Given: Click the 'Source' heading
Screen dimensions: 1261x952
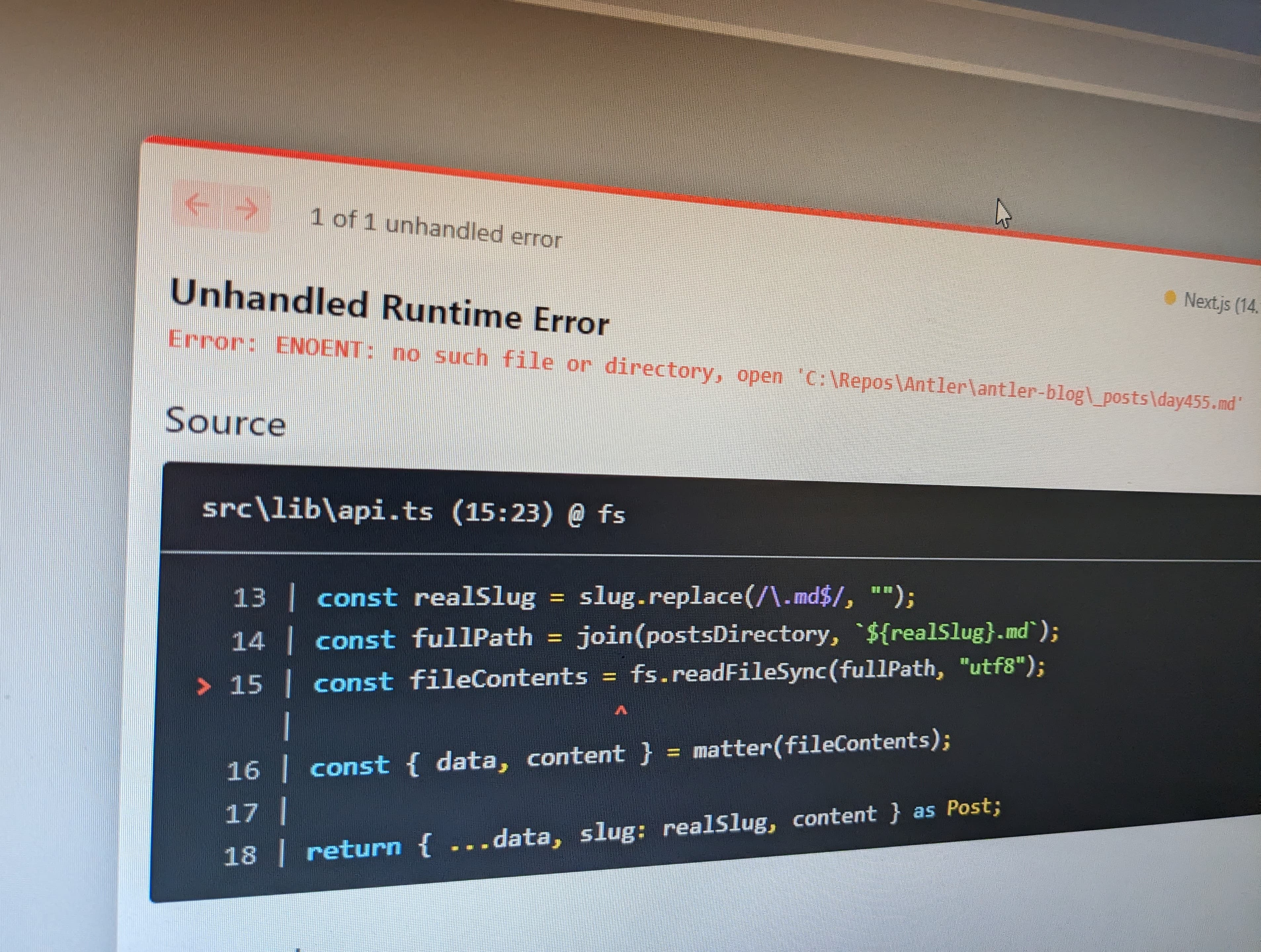Looking at the screenshot, I should point(226,423).
